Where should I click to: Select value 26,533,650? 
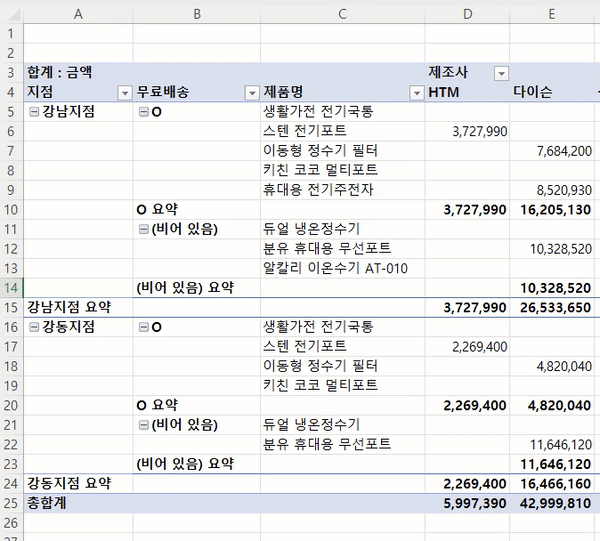[x=551, y=307]
